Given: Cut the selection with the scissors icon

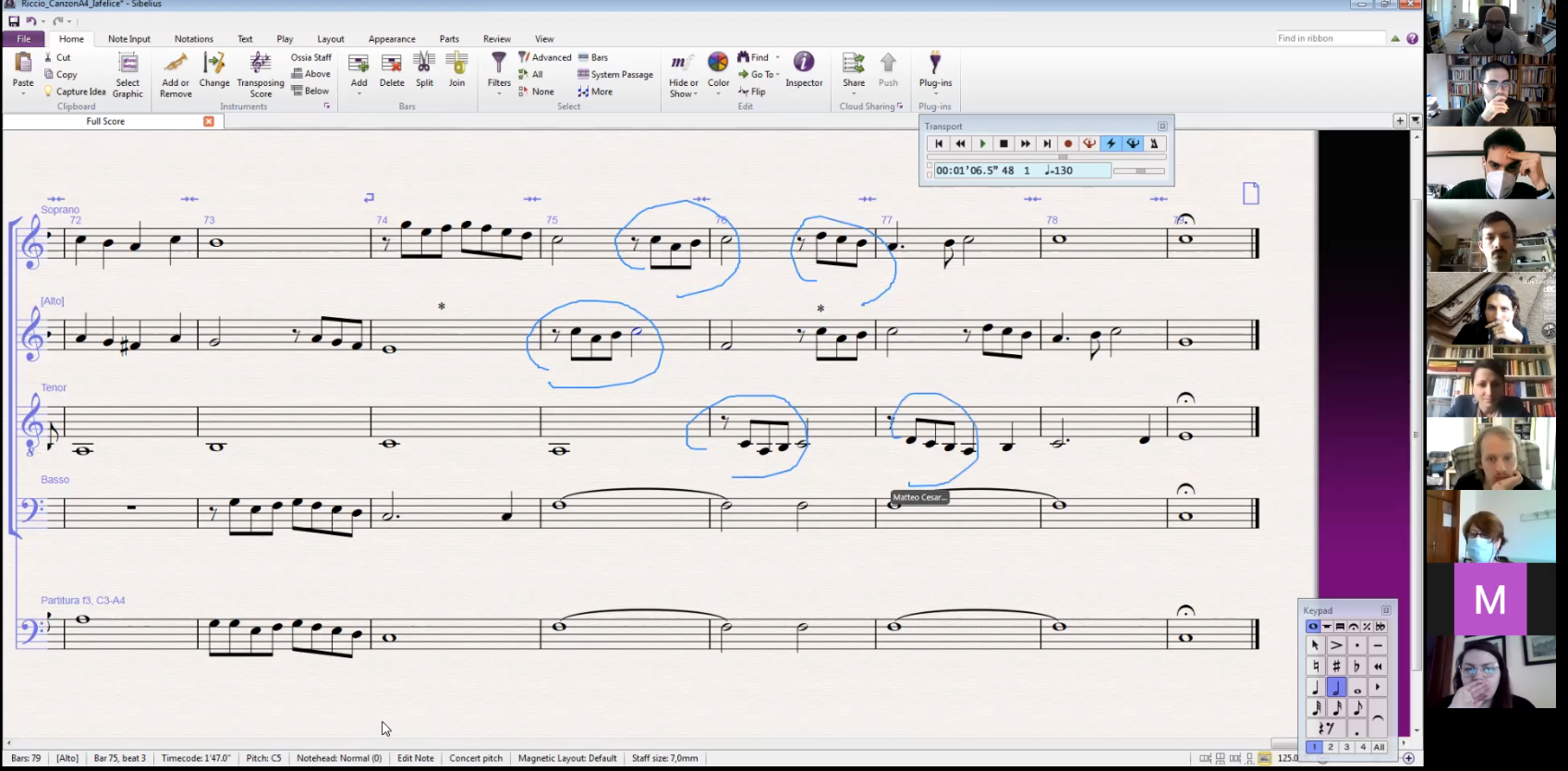Looking at the screenshot, I should pyautogui.click(x=48, y=57).
